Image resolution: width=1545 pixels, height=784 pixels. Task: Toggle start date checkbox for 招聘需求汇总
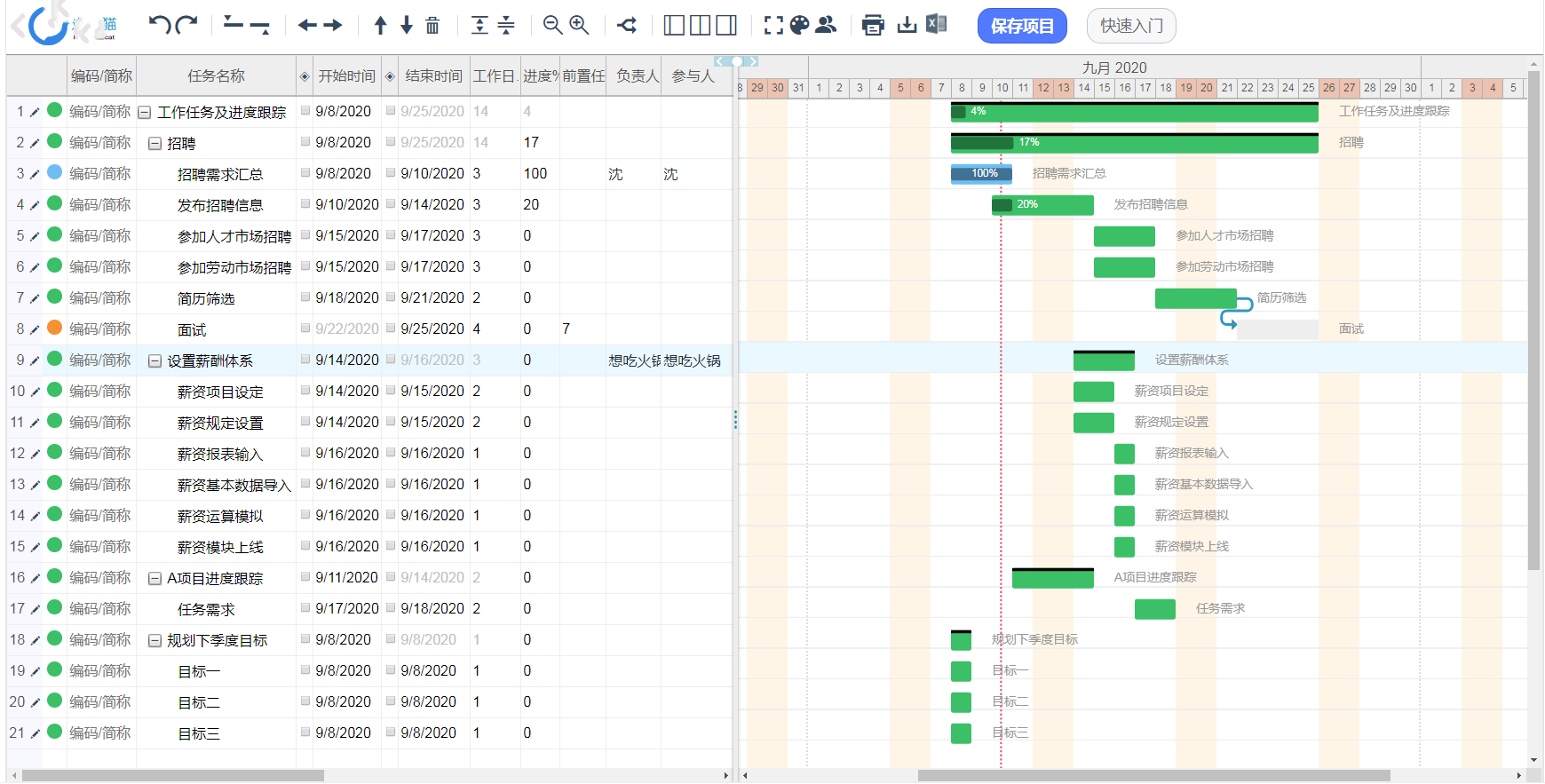pos(305,173)
